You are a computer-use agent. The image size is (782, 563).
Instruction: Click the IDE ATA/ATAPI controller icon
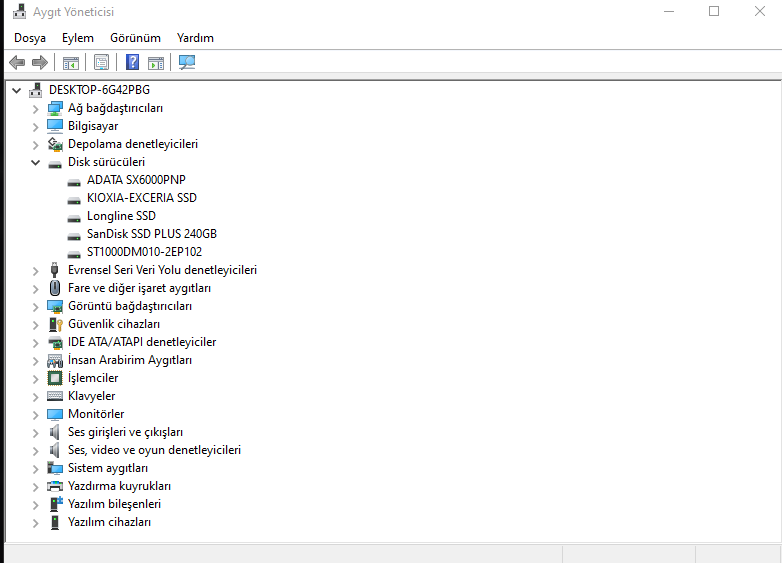coord(55,342)
